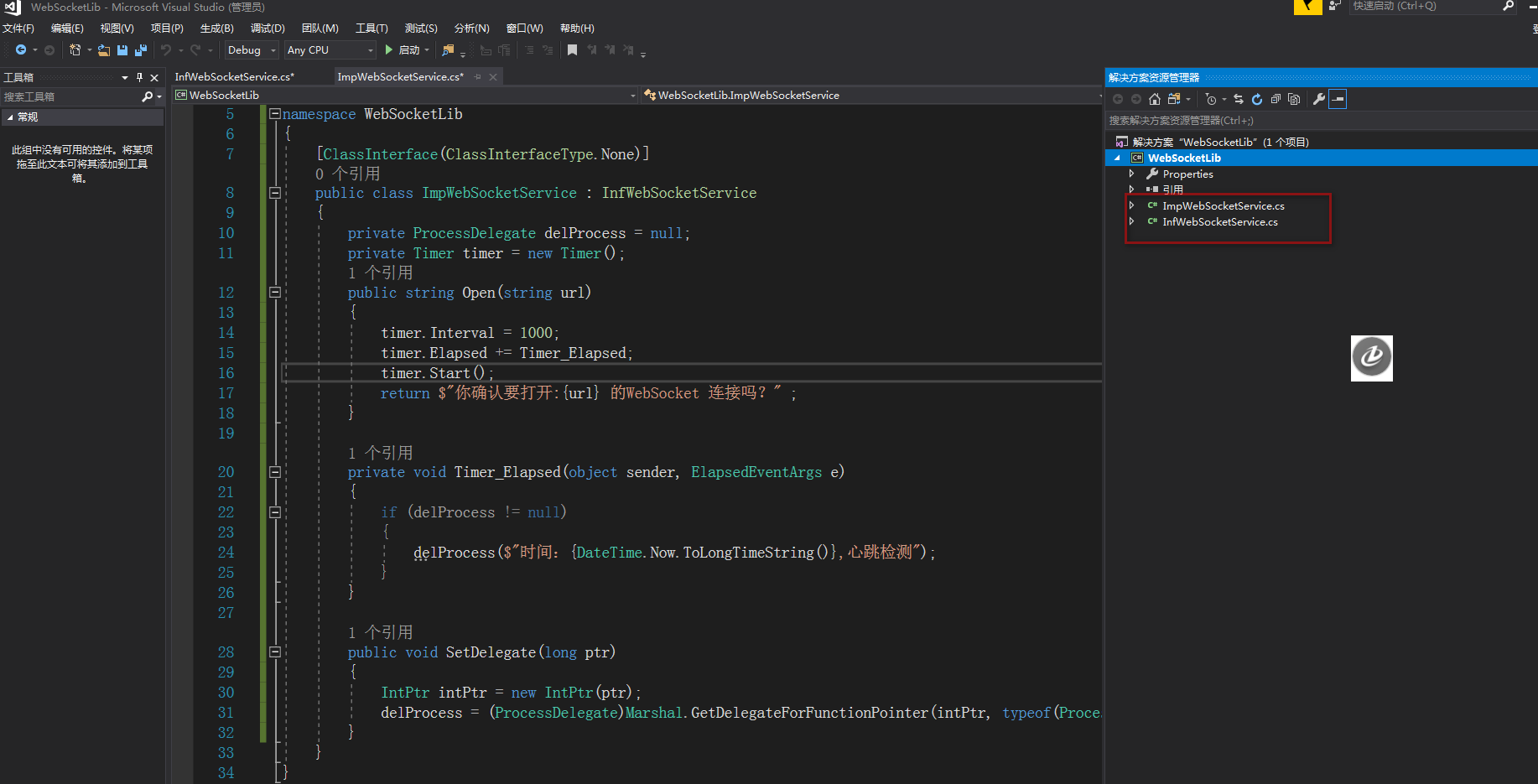Click the green Start (启动) debugging button
Image resolution: width=1538 pixels, height=784 pixels.
(403, 50)
